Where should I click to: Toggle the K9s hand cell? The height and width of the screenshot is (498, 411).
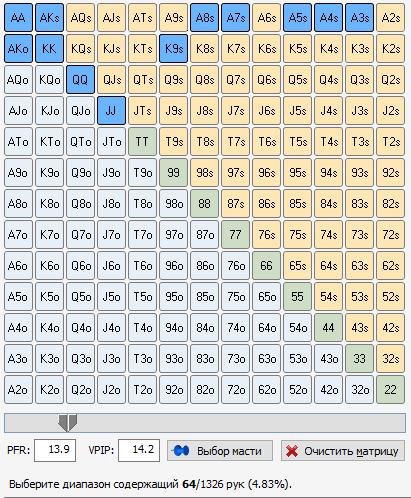click(173, 49)
